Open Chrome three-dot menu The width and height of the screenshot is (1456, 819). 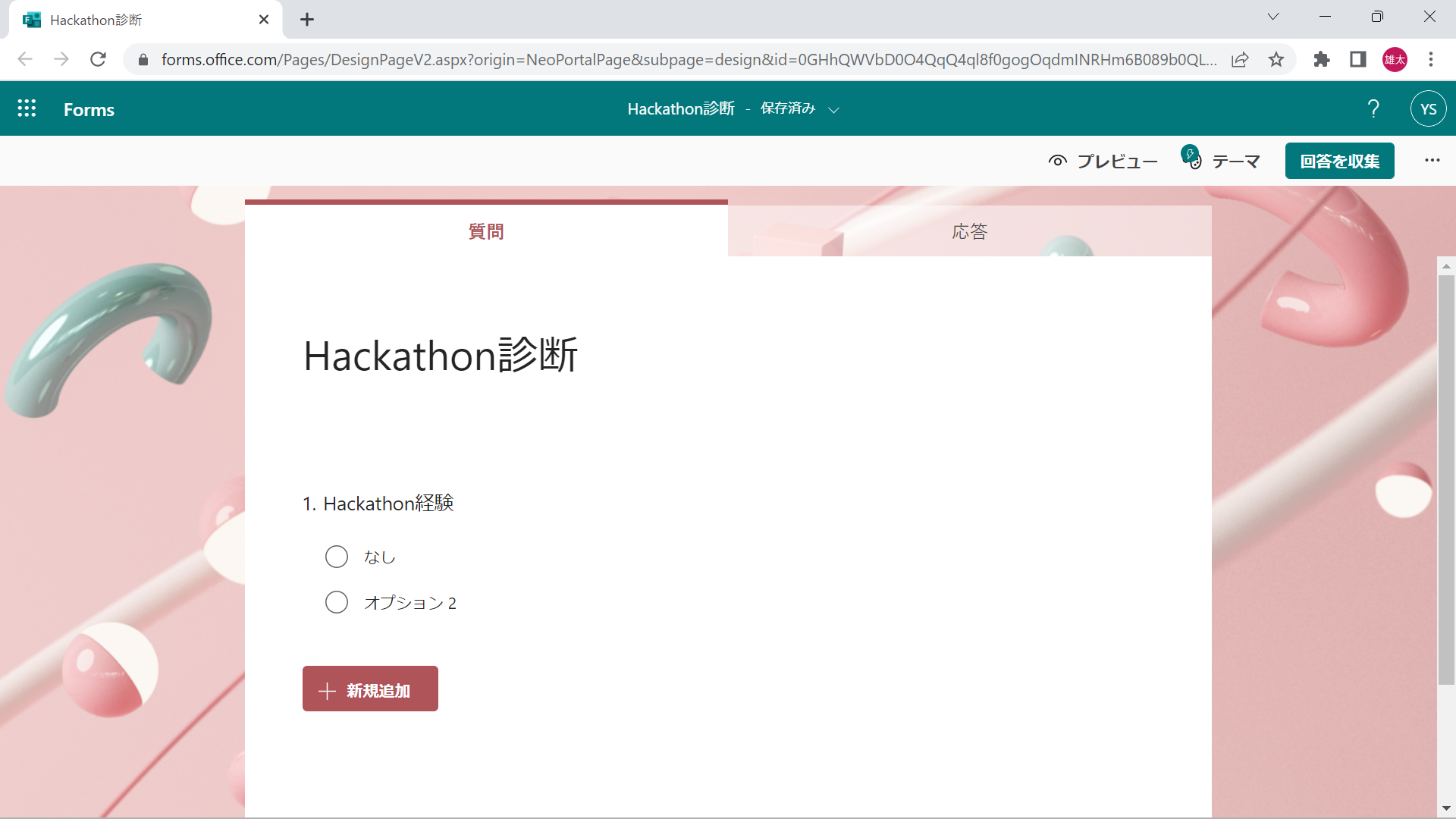tap(1431, 59)
